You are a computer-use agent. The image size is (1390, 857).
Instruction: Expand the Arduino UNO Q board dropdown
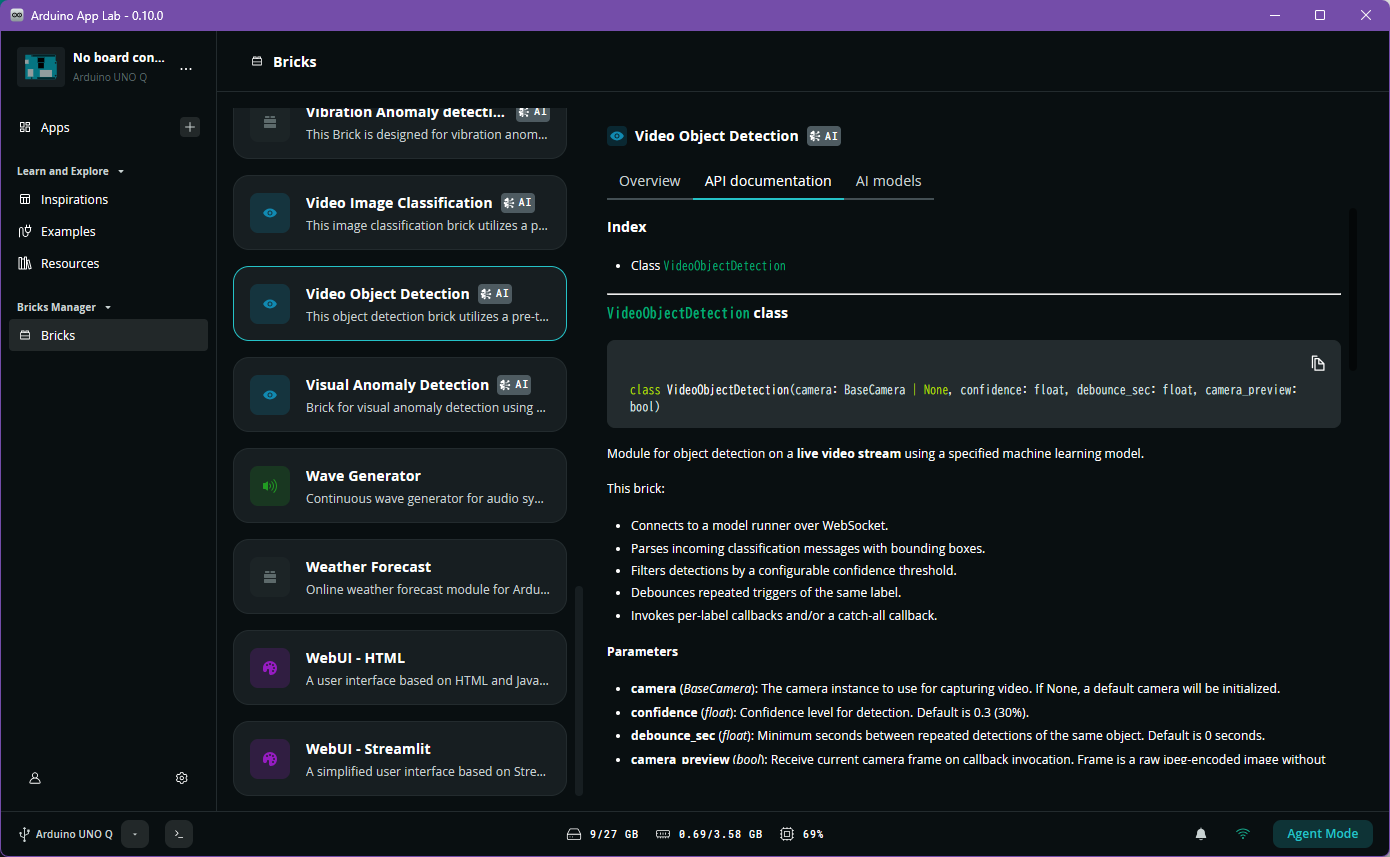tap(135, 834)
